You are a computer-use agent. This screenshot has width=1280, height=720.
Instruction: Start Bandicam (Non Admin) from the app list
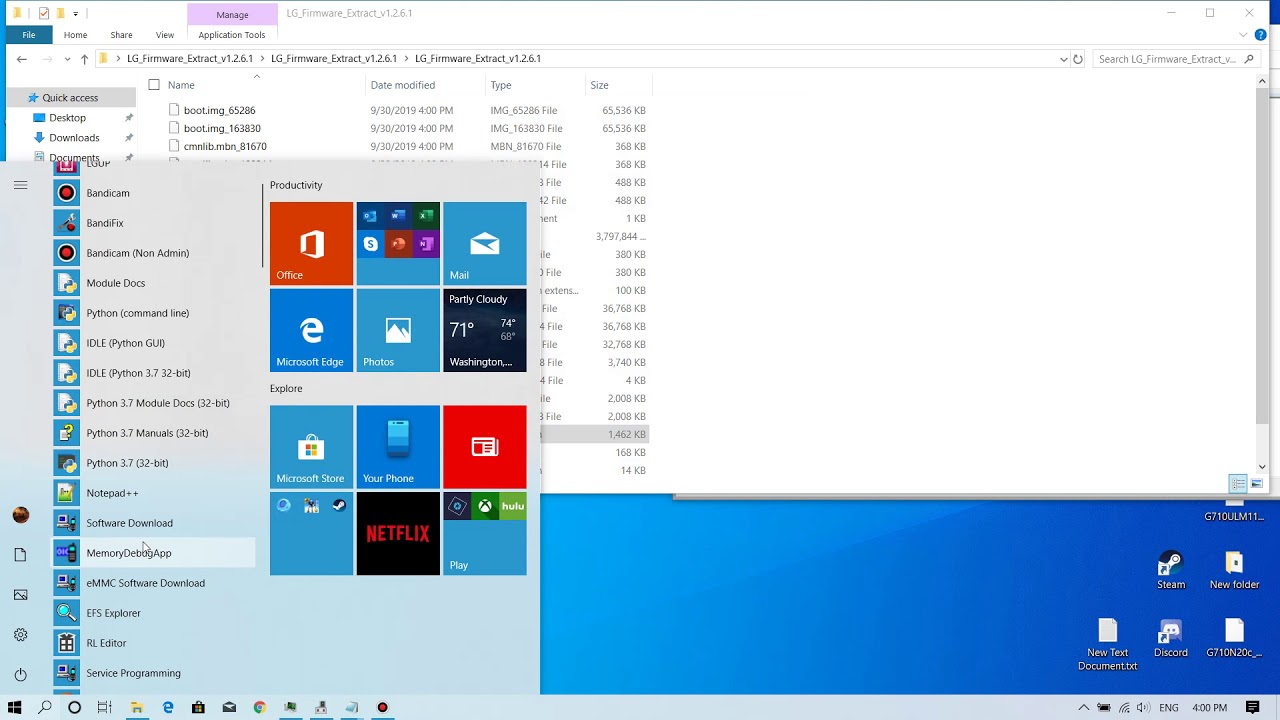[154, 253]
